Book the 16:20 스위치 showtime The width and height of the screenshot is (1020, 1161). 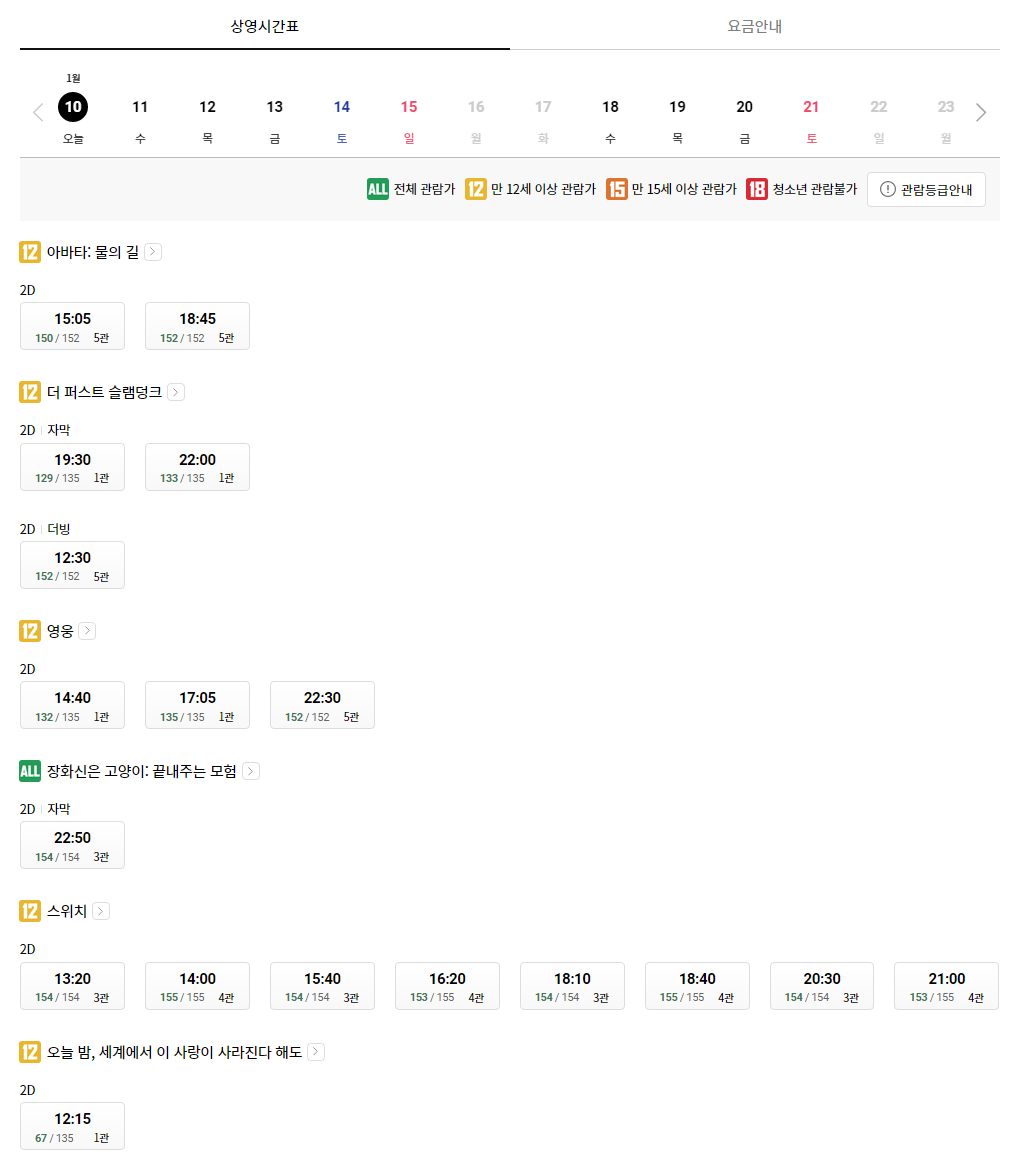(448, 986)
